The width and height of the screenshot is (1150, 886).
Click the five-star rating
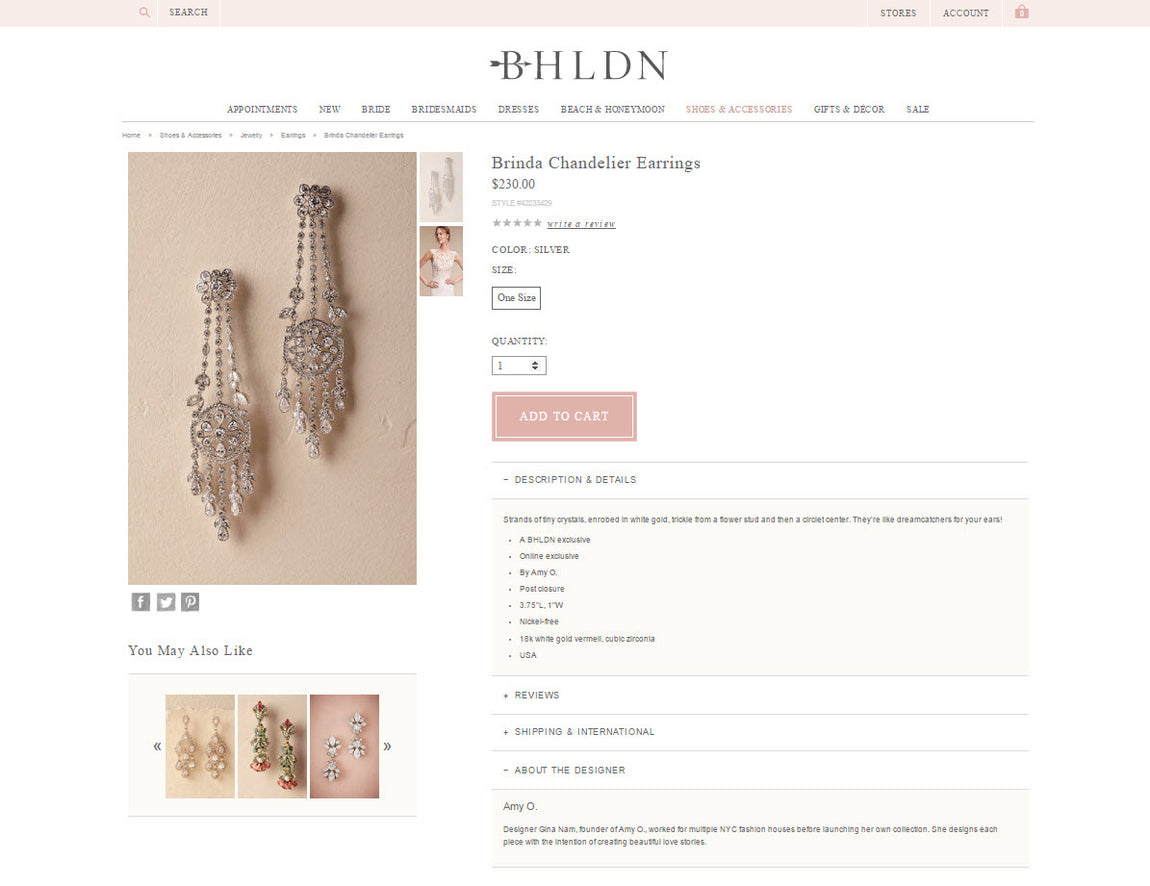click(517, 223)
